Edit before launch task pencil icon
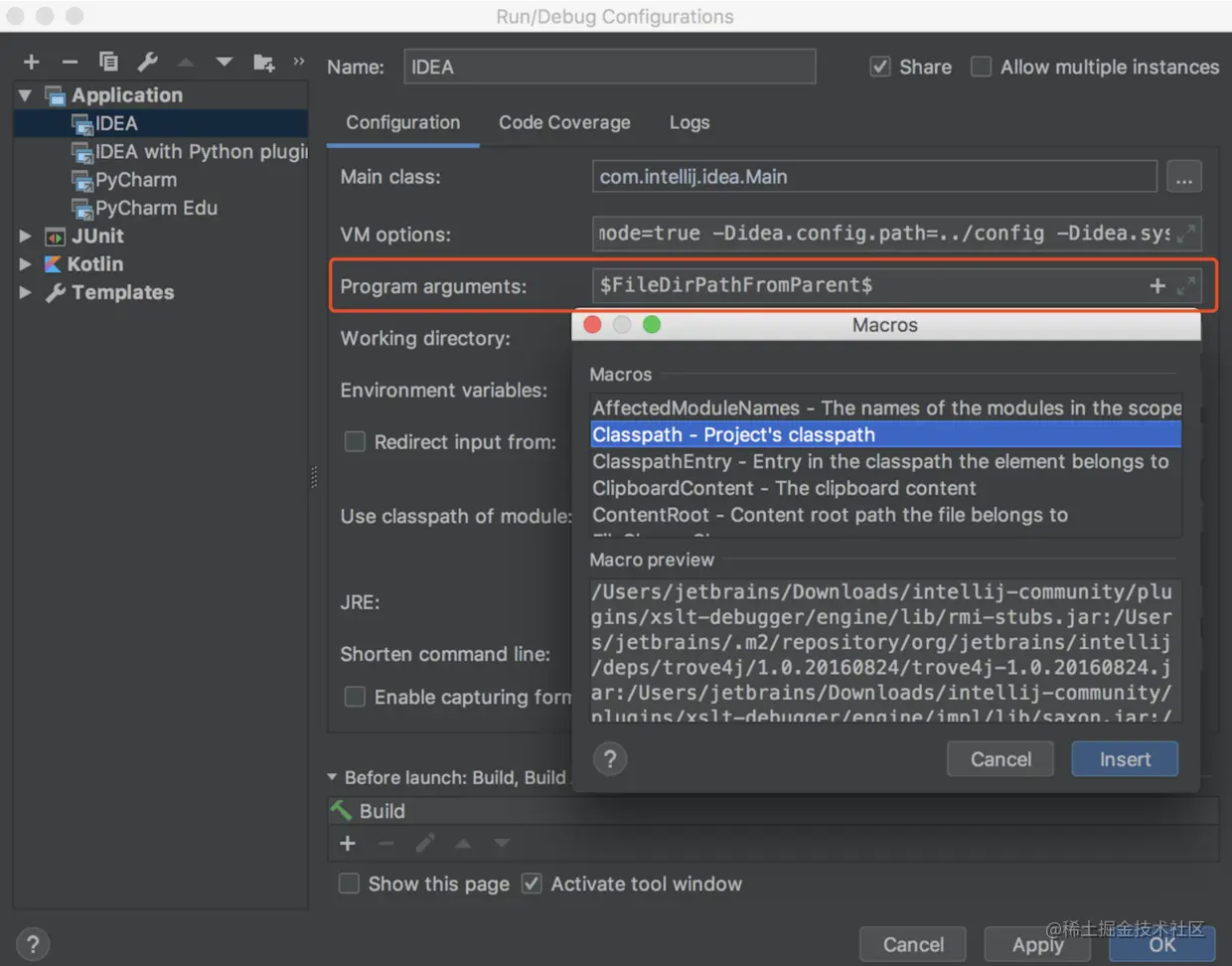The height and width of the screenshot is (966, 1232). 425,843
